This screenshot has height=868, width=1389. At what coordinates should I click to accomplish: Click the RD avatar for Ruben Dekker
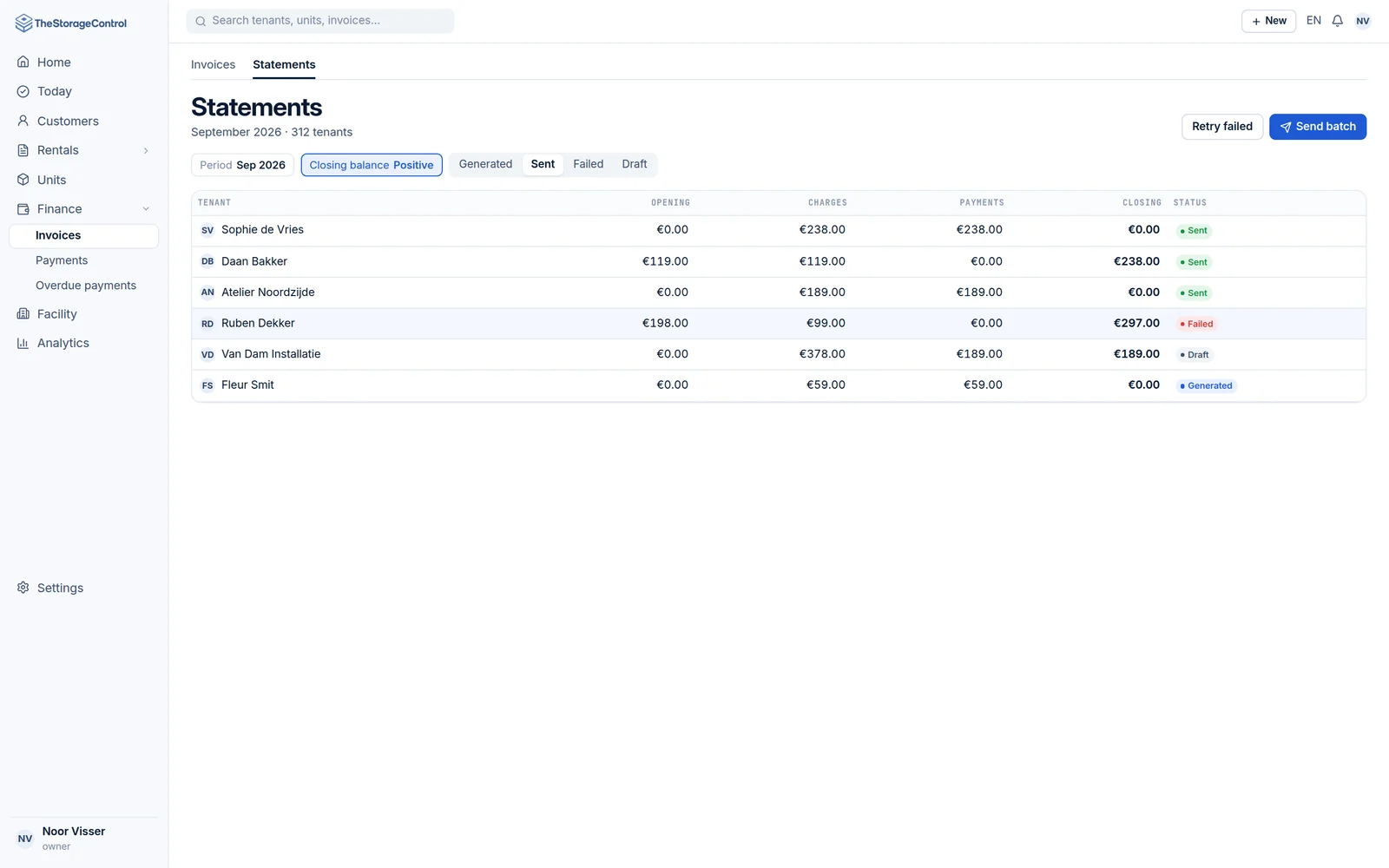click(x=207, y=324)
